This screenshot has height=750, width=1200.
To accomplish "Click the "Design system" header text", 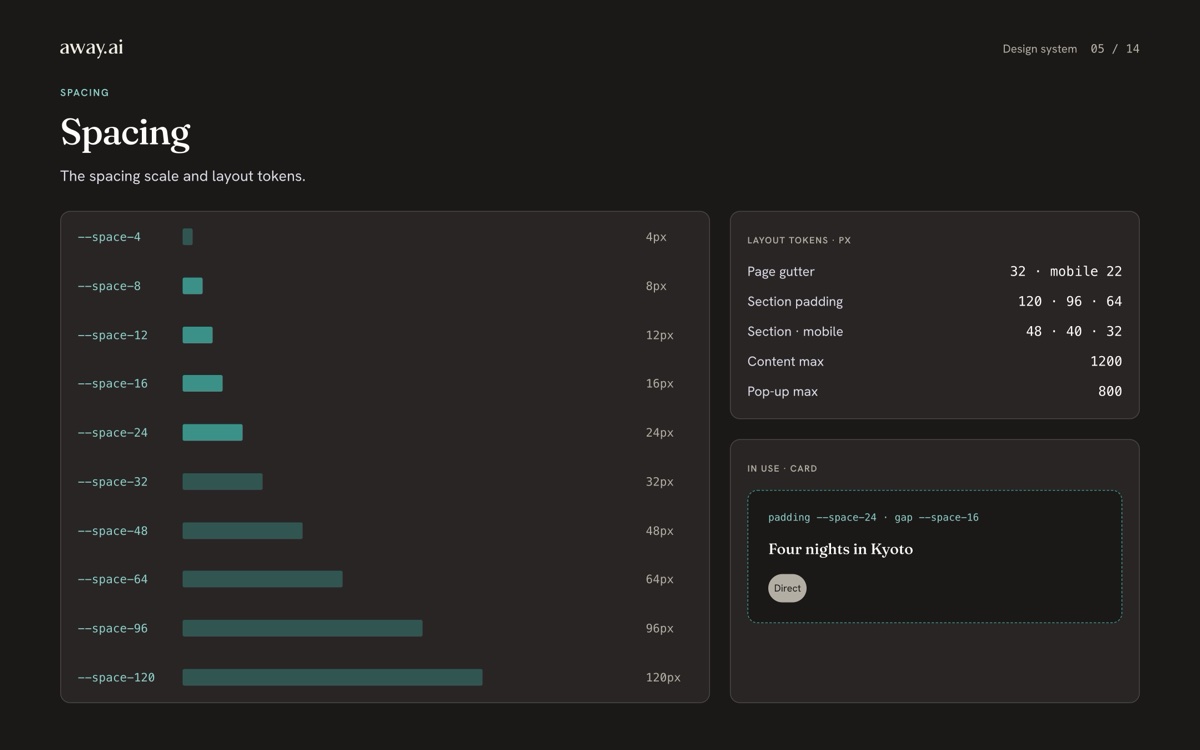I will (1040, 49).
